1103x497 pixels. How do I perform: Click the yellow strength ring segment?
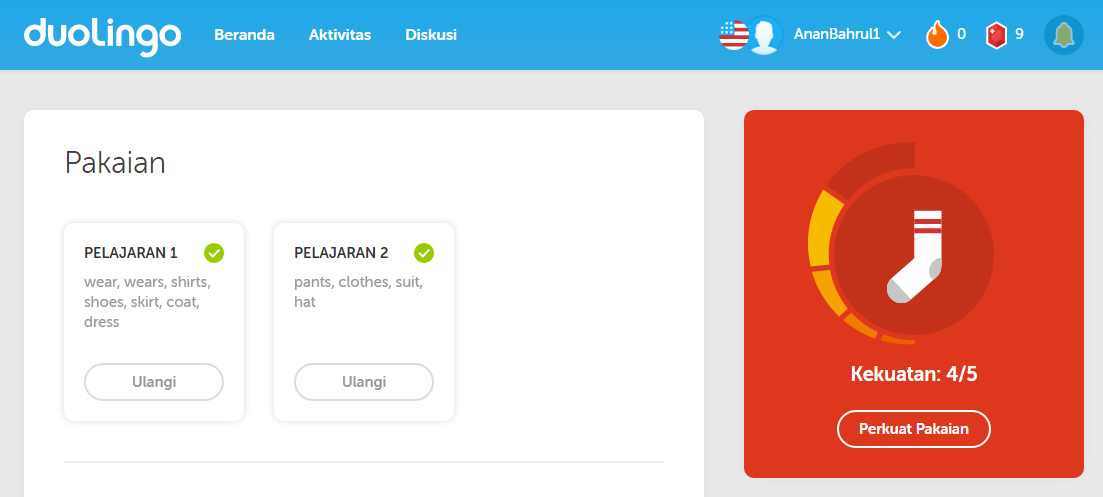click(x=823, y=229)
